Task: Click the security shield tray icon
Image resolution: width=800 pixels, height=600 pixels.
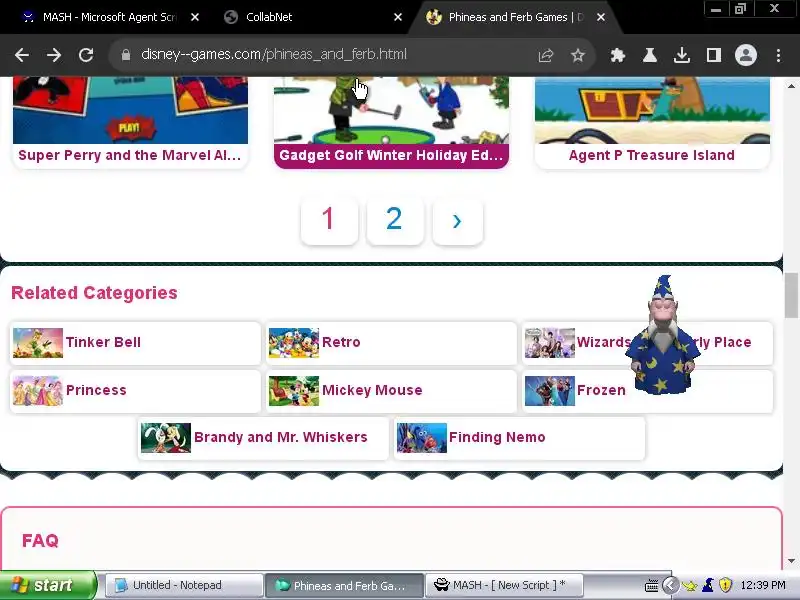Action: click(726, 585)
